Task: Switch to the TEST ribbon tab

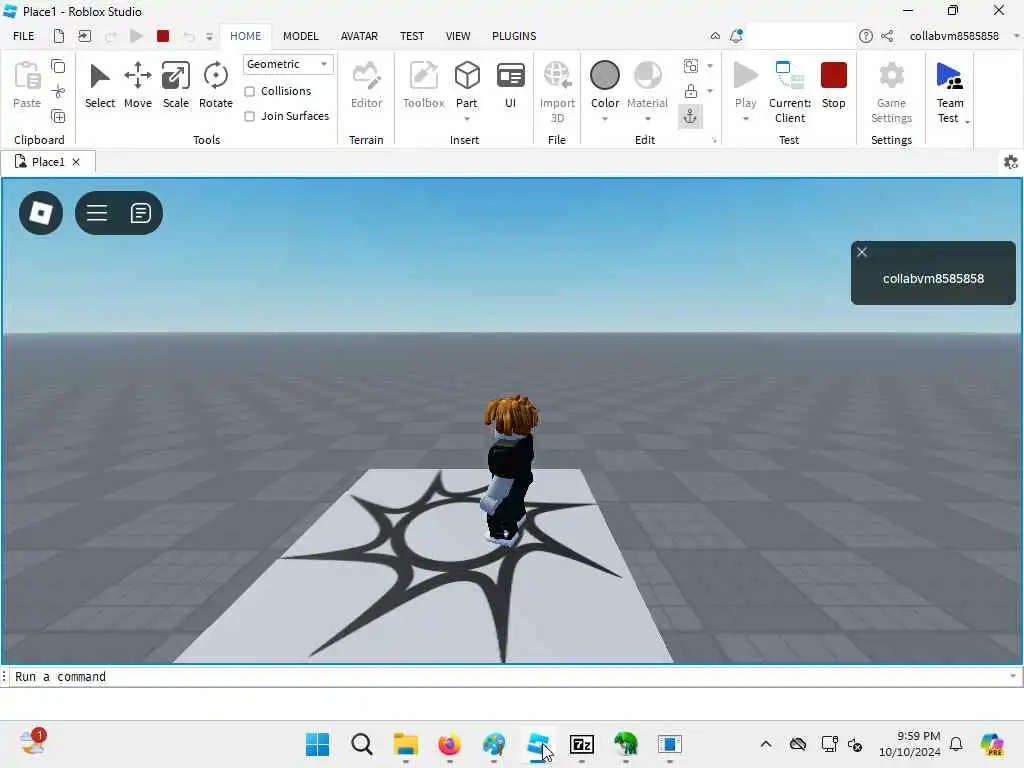Action: 412,36
